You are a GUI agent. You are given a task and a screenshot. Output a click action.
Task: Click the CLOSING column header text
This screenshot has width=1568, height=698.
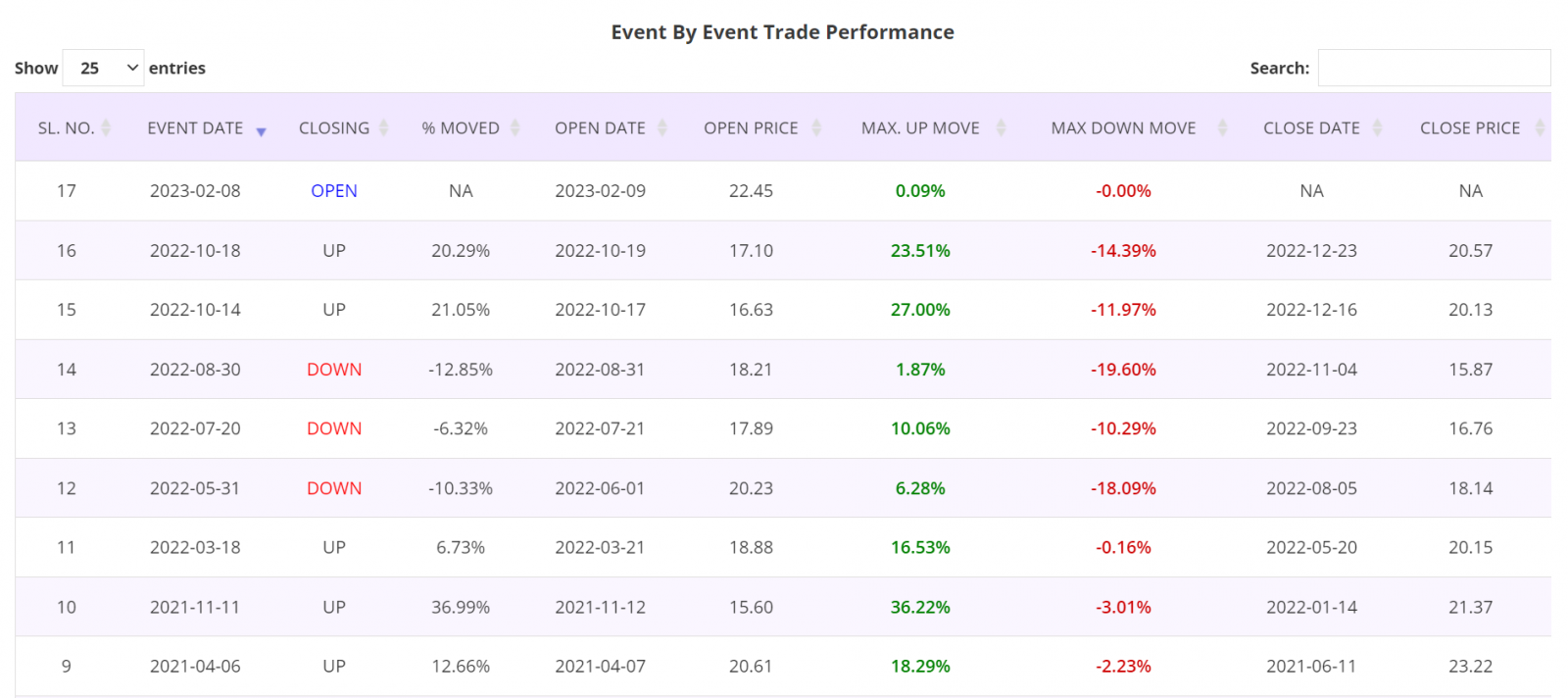[334, 127]
